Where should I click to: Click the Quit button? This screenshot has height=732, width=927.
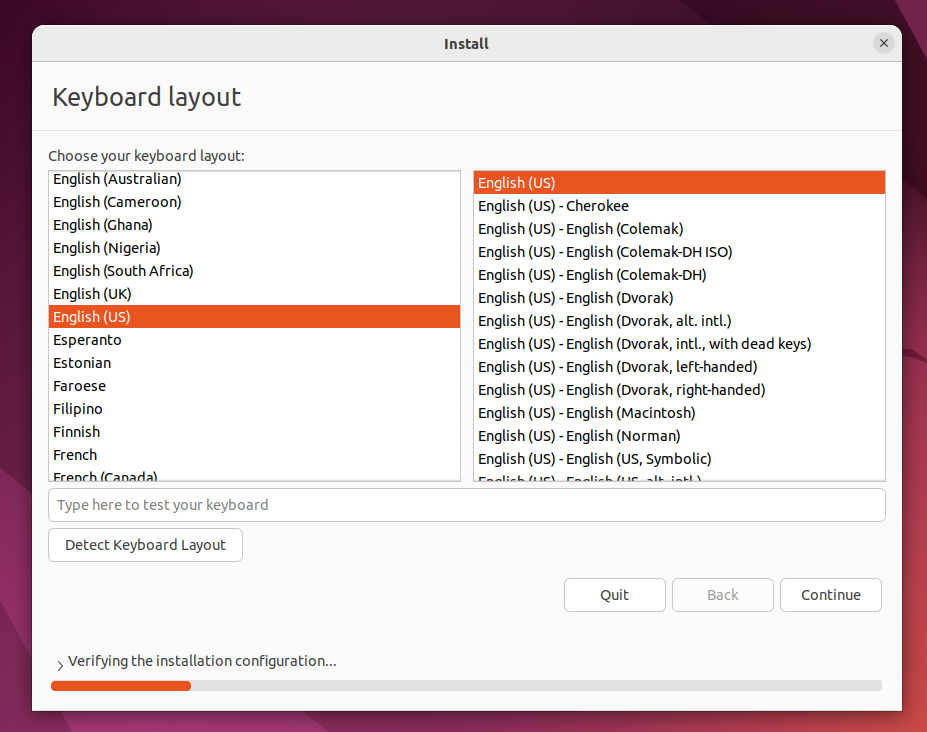tap(614, 595)
